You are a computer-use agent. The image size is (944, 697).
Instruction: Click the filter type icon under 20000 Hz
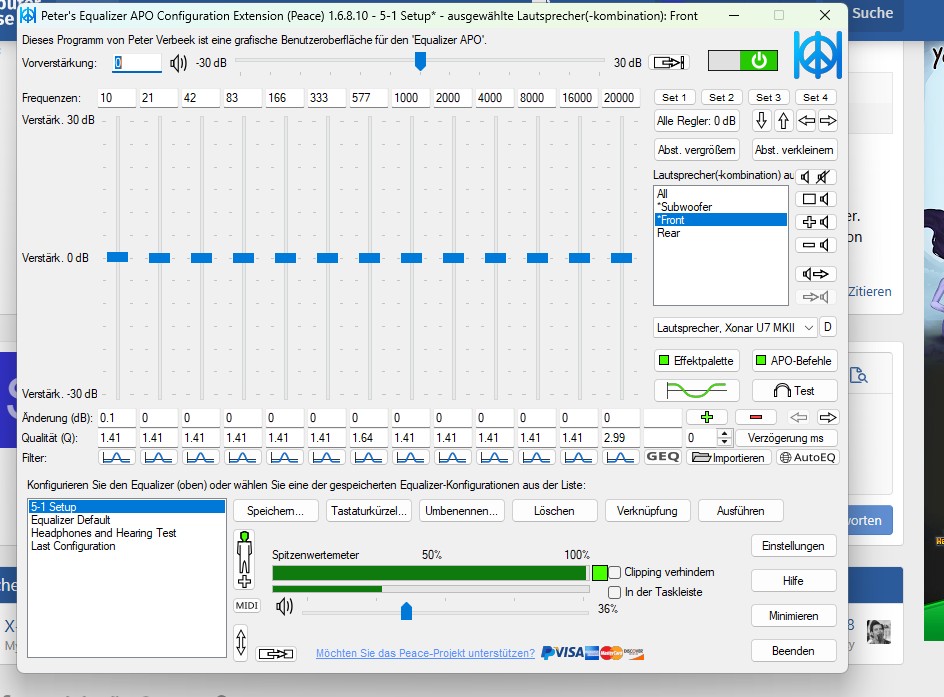click(620, 457)
